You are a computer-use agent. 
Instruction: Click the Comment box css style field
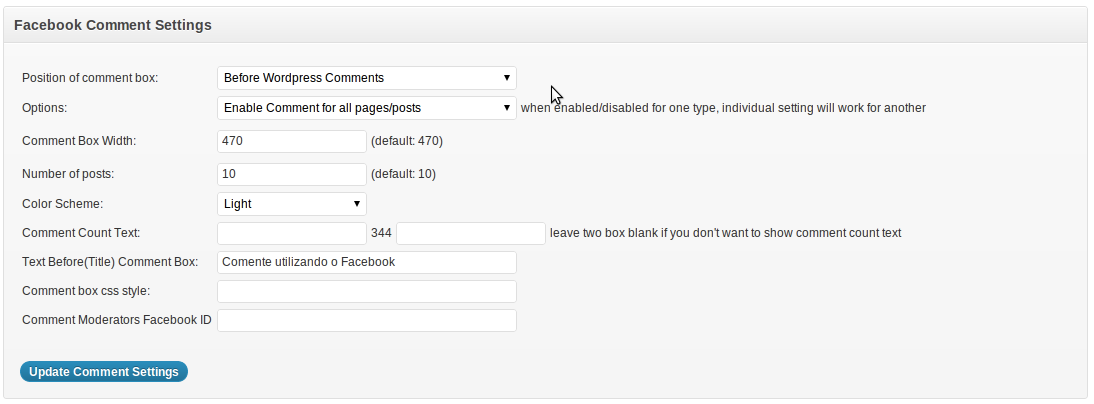[x=366, y=292]
